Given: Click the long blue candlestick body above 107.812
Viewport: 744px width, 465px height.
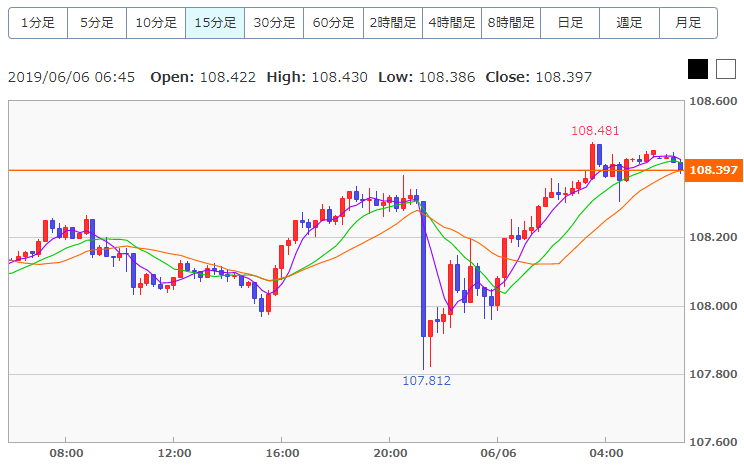Looking at the screenshot, I should click(423, 269).
